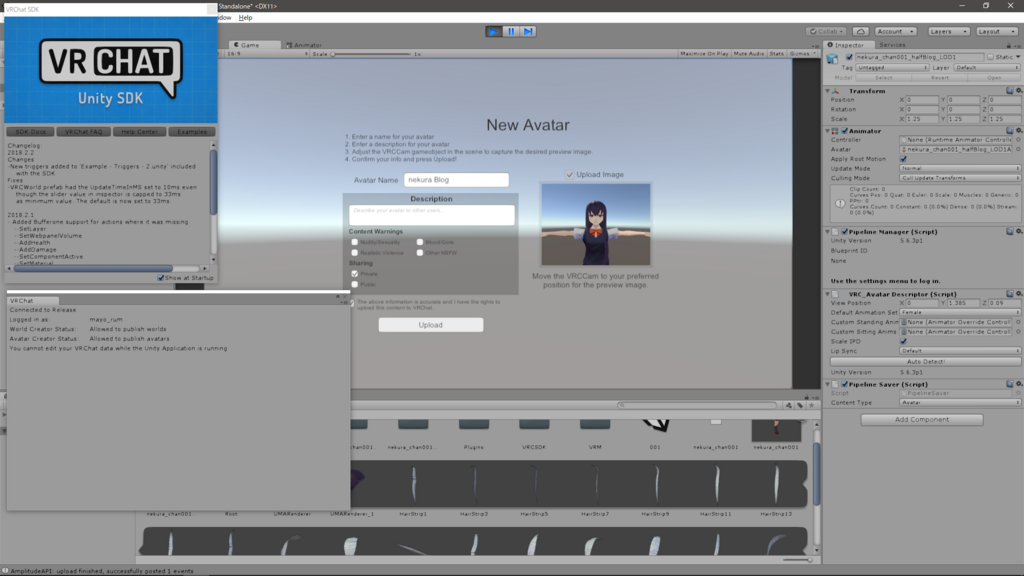The image size is (1024, 576).
Task: Click object picker circle for Animator Avatar
Action: [x=1018, y=150]
